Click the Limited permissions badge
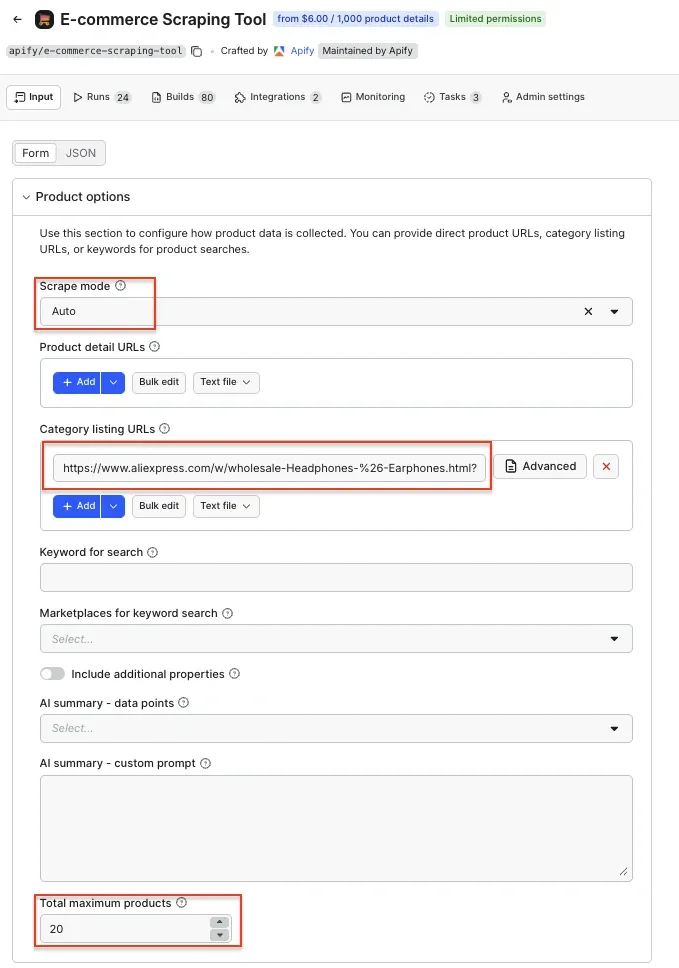This screenshot has width=679, height=968. [x=495, y=19]
